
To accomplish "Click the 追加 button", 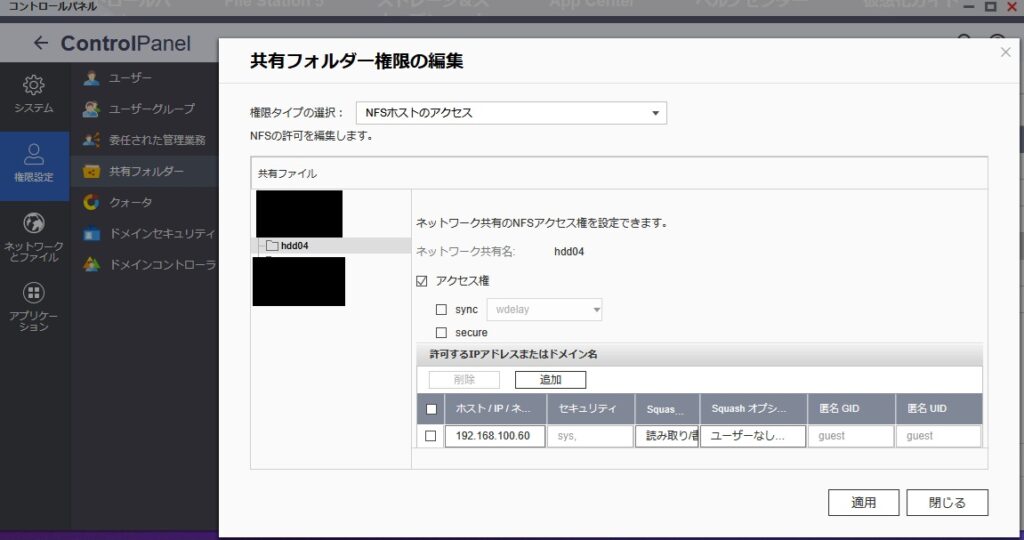I will coord(550,380).
